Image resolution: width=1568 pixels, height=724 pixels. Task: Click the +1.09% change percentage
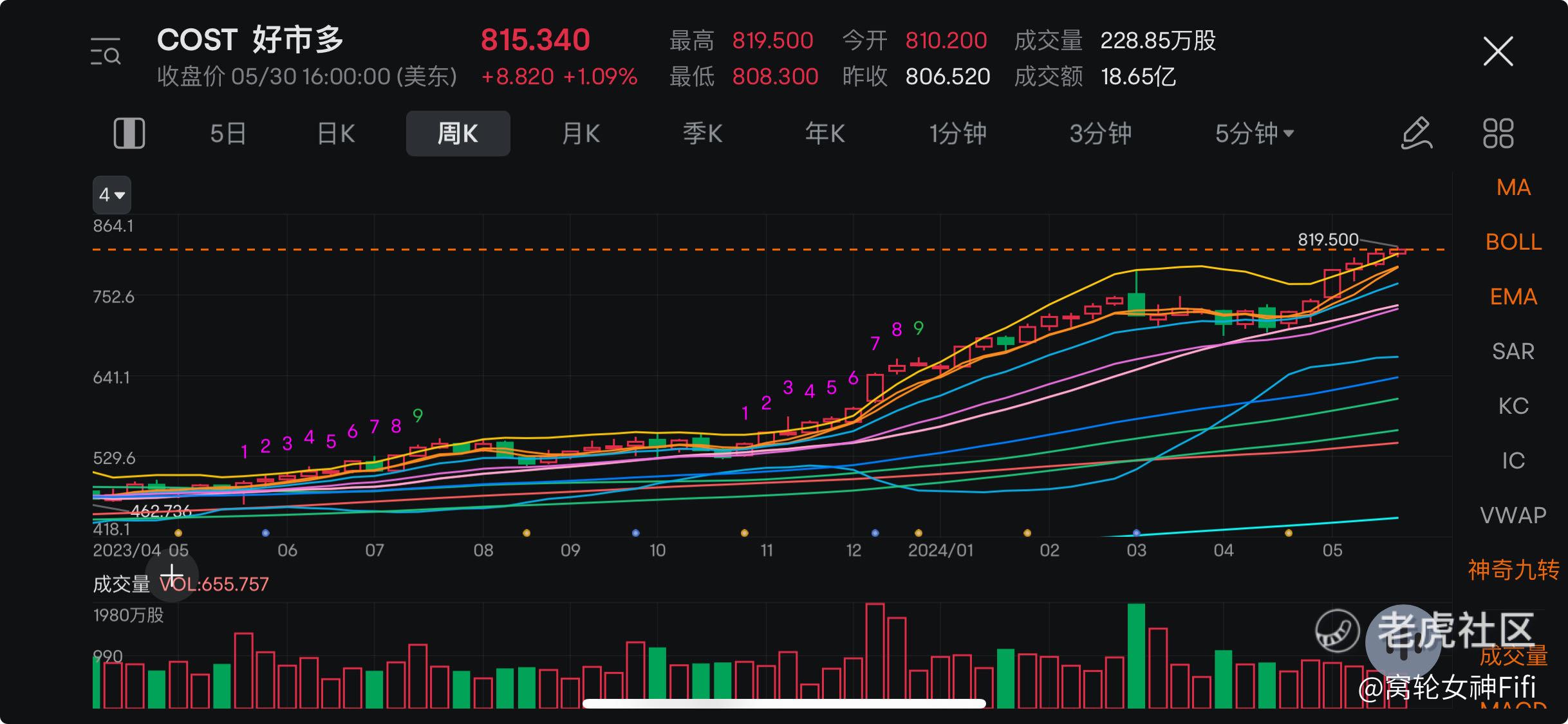point(600,77)
